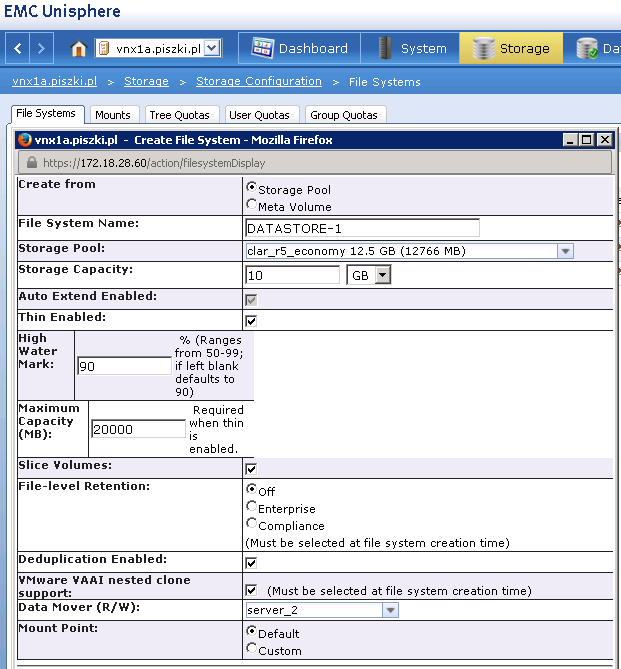Screen dimensions: 621x669
Task: Open the Dashboard menu
Action: [x=299, y=48]
